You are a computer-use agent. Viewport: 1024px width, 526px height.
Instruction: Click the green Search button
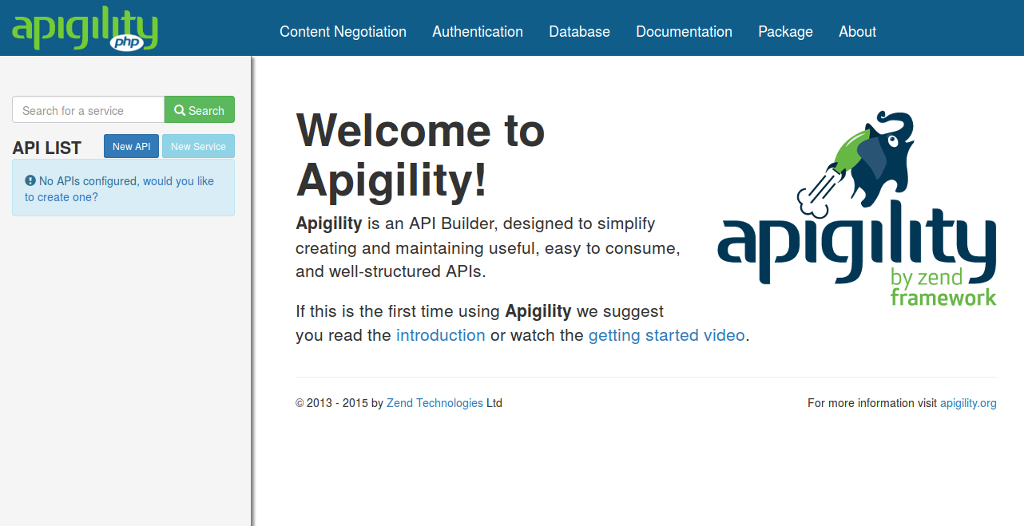coord(199,110)
